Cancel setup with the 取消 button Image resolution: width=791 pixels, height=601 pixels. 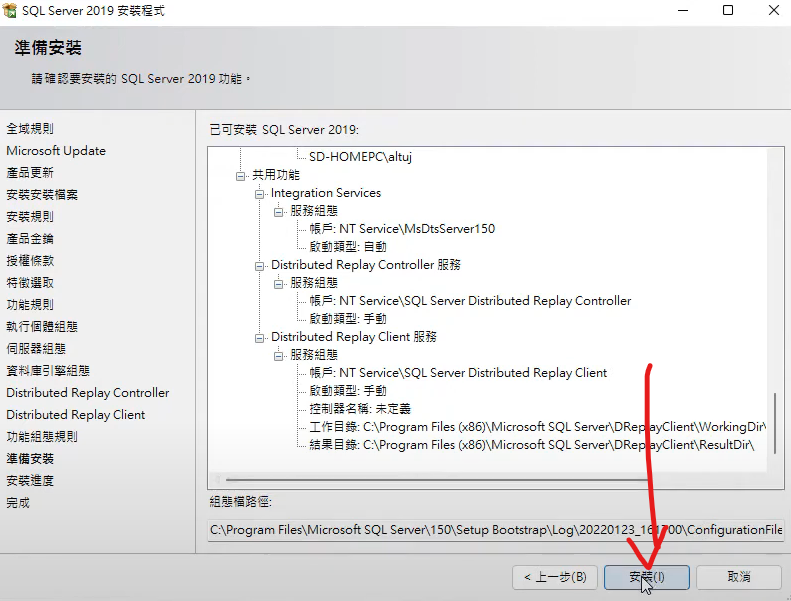tap(739, 577)
